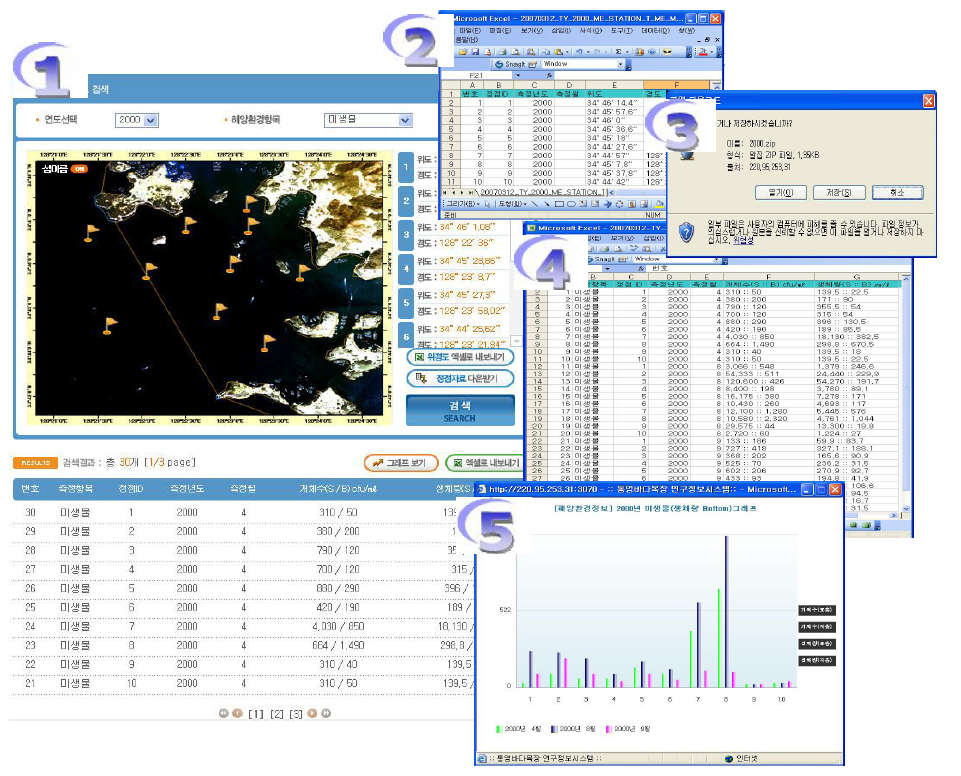Open the 도형(U) AutoShapes dropdown
This screenshot has height=776, width=961.
pyautogui.click(x=513, y=204)
